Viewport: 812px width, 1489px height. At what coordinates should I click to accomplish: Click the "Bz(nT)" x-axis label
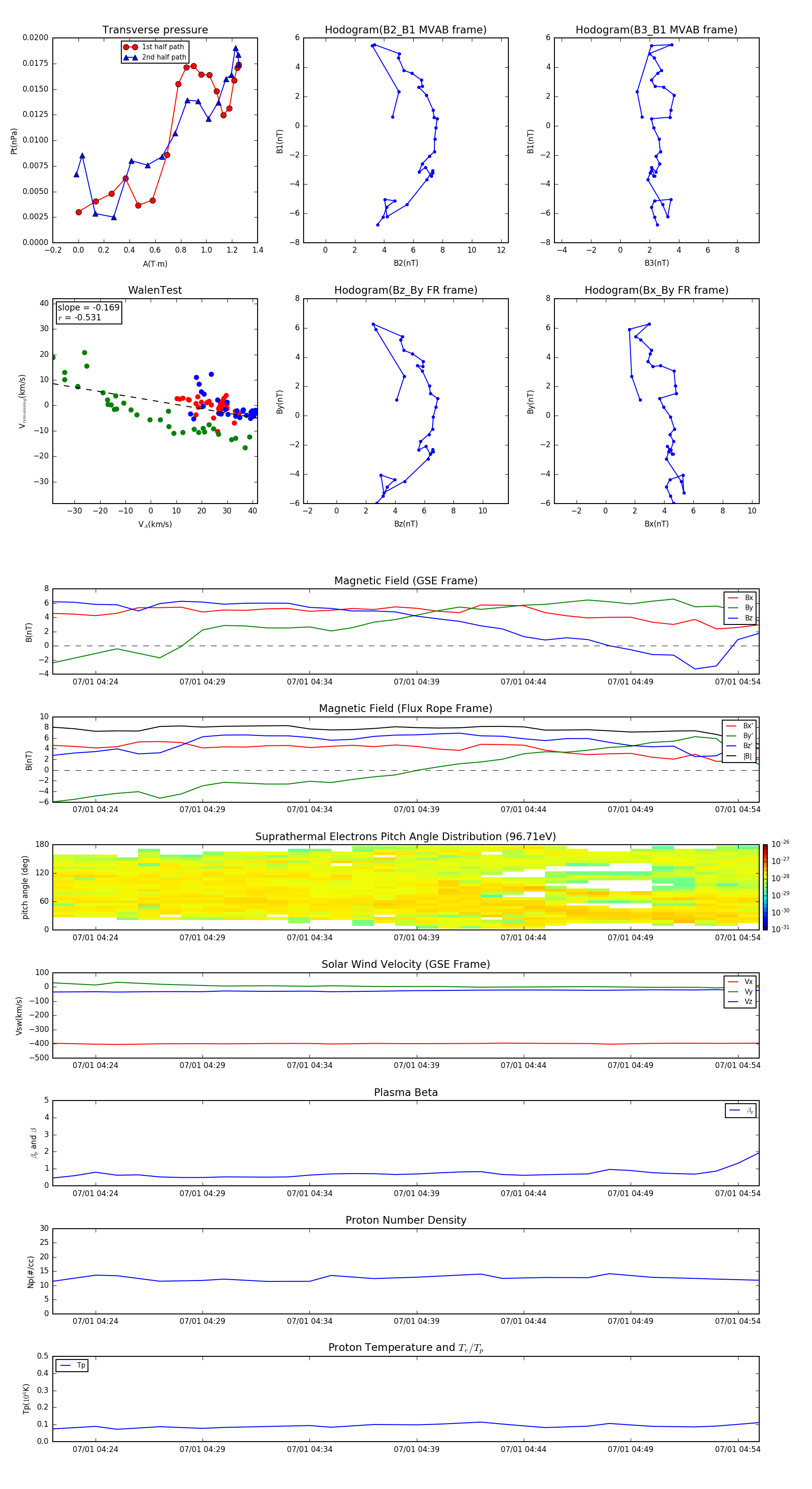pyautogui.click(x=406, y=524)
